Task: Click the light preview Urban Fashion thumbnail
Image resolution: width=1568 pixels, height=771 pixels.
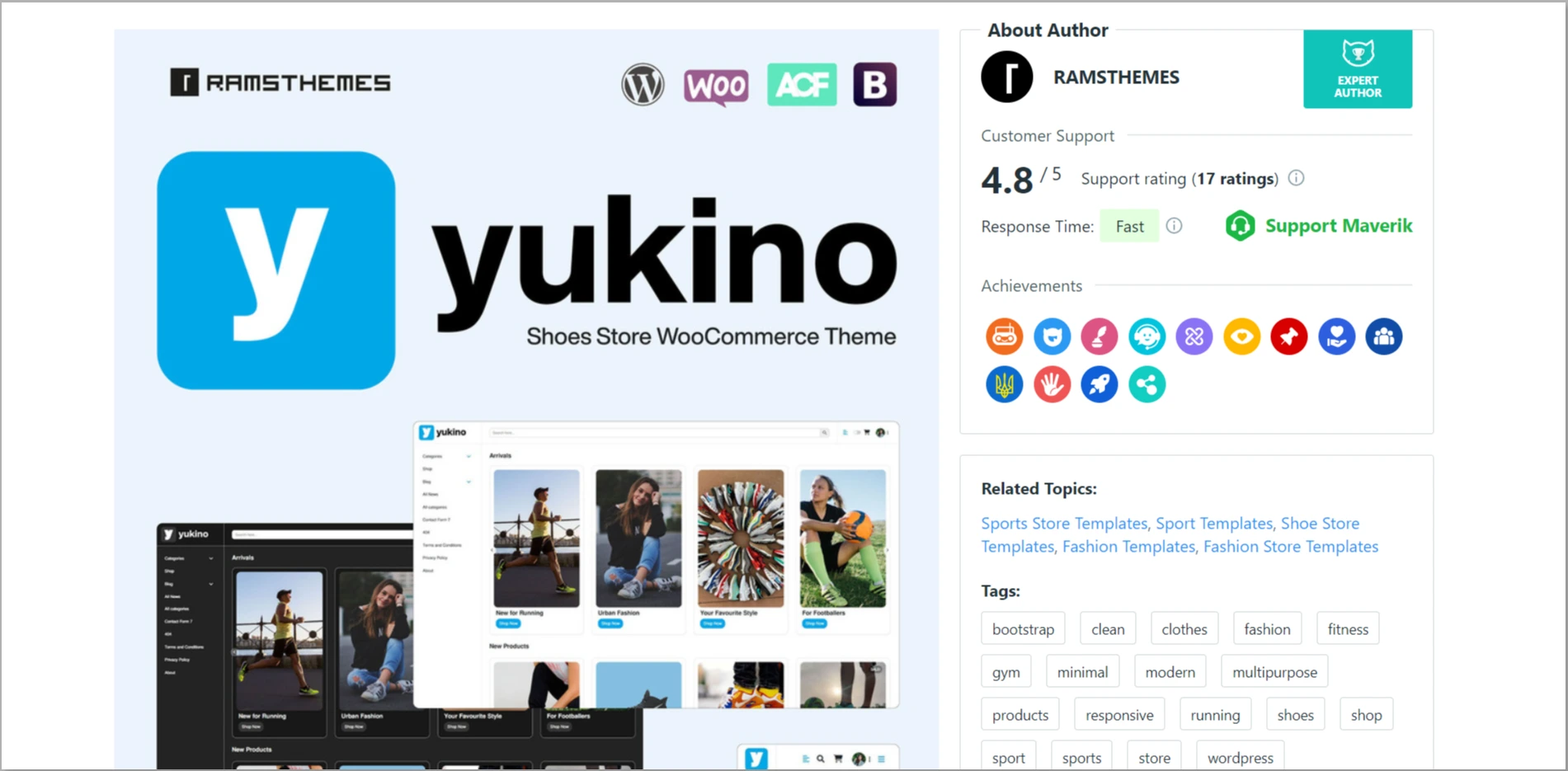Action: (638, 538)
